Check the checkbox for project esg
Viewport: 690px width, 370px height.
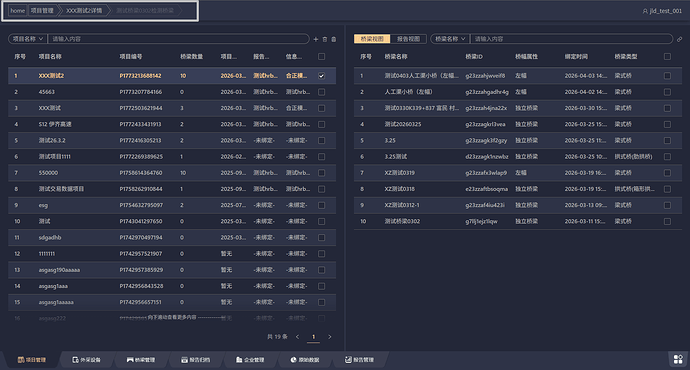[322, 205]
